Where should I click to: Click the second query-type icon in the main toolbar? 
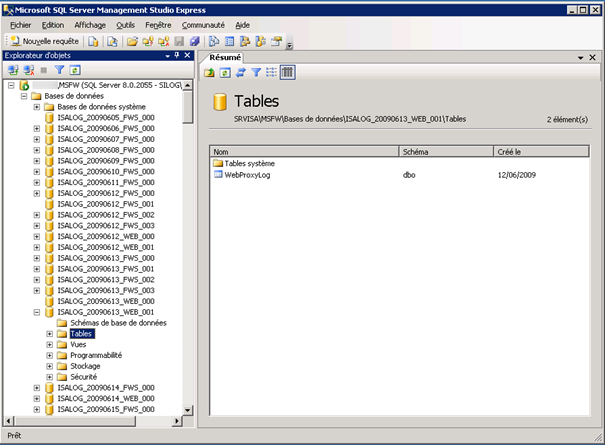(112, 41)
